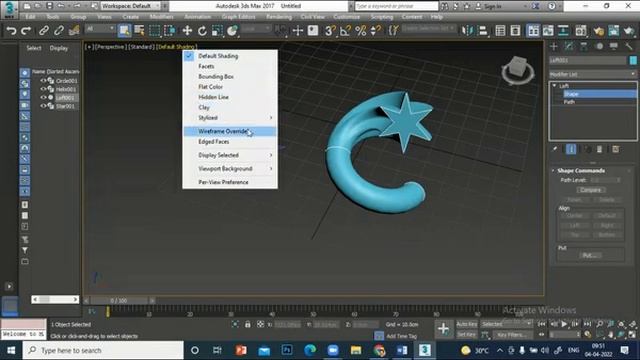
Task: Activate the Select and Link tool
Action: click(x=44, y=31)
